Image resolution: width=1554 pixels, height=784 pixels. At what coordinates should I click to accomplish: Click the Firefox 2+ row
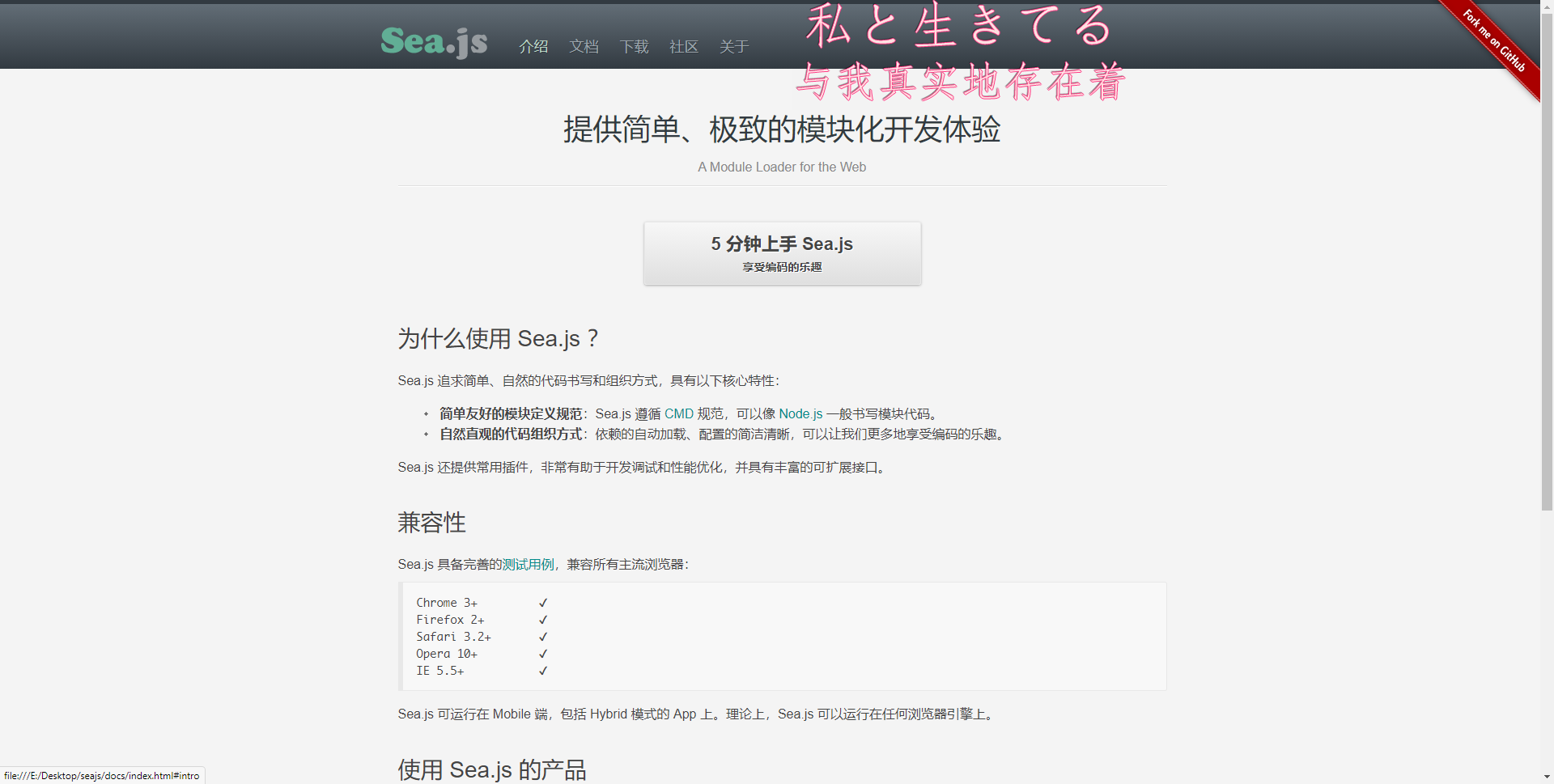tap(482, 620)
